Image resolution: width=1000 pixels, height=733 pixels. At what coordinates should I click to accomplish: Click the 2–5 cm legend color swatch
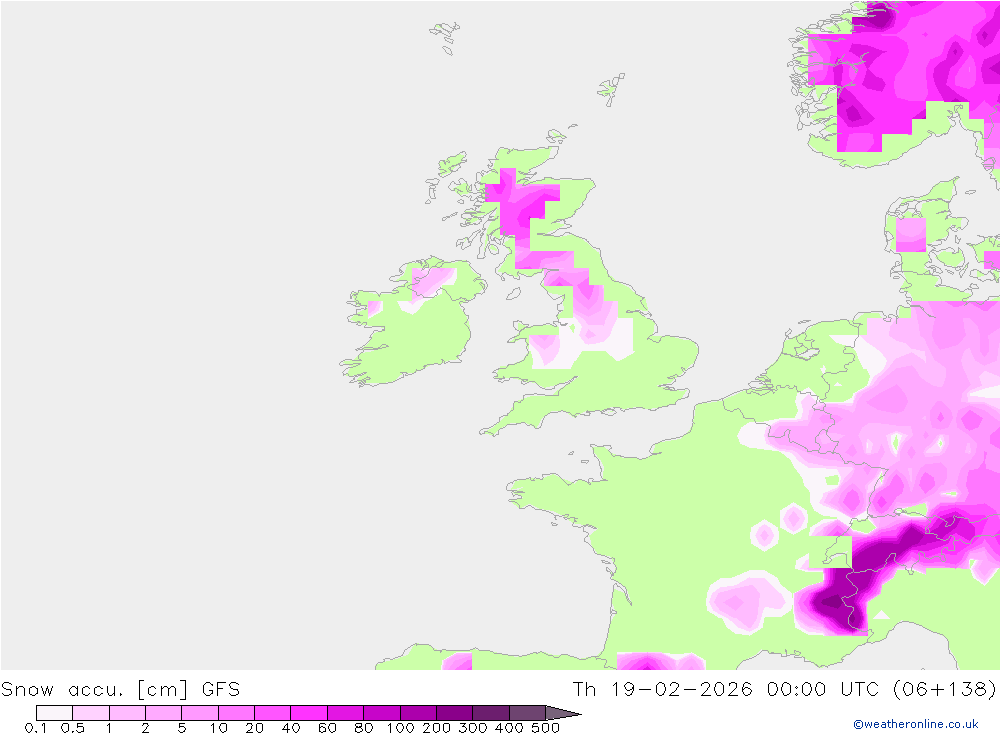click(164, 713)
